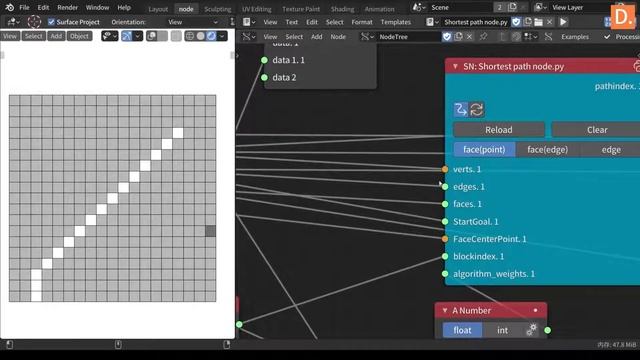Open the text editor type selector
640x360 pixels.
[x=249, y=22]
